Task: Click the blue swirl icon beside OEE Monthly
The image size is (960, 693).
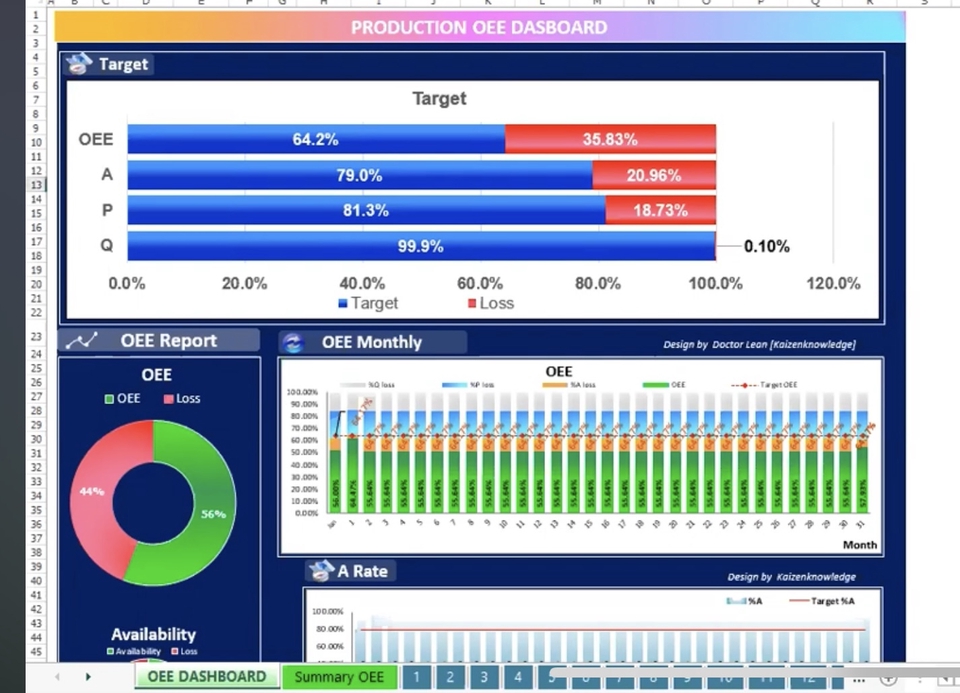Action: tap(293, 343)
